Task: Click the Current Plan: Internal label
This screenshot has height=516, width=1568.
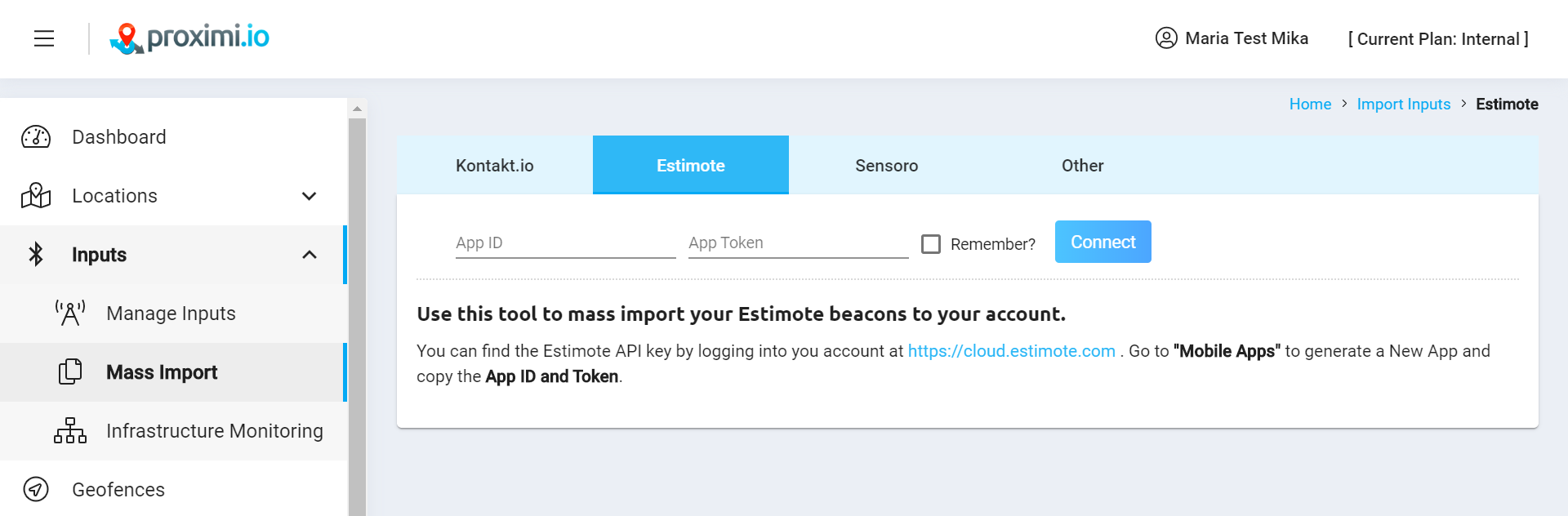Action: tap(1438, 39)
